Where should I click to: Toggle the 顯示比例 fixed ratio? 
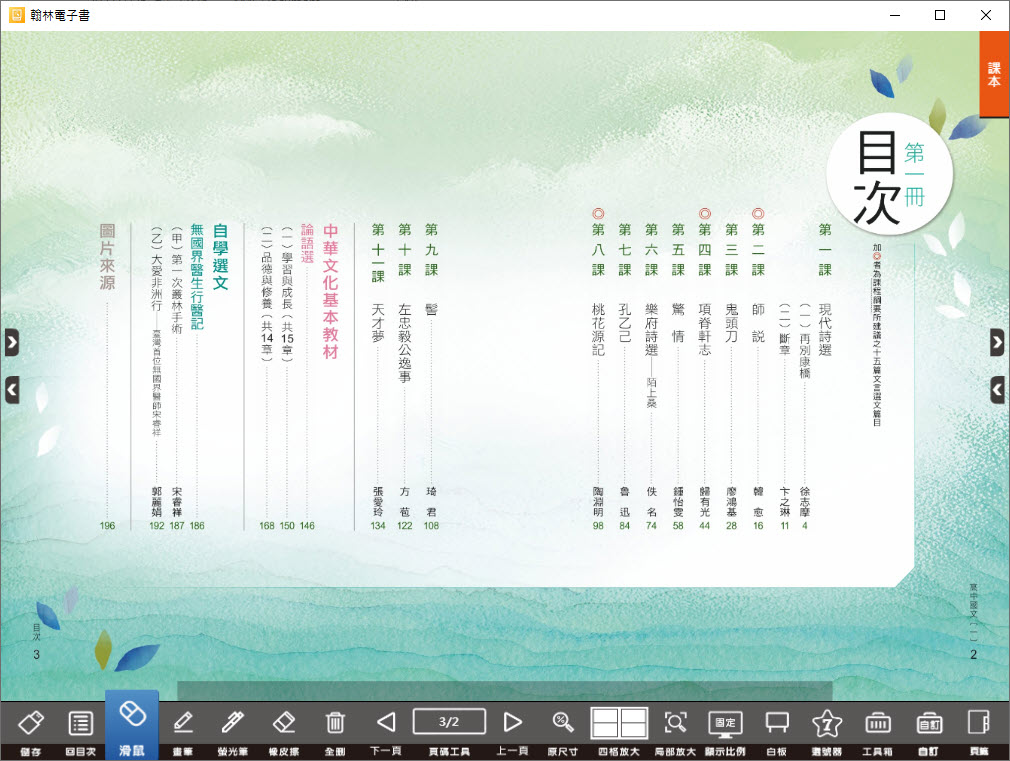(725, 723)
